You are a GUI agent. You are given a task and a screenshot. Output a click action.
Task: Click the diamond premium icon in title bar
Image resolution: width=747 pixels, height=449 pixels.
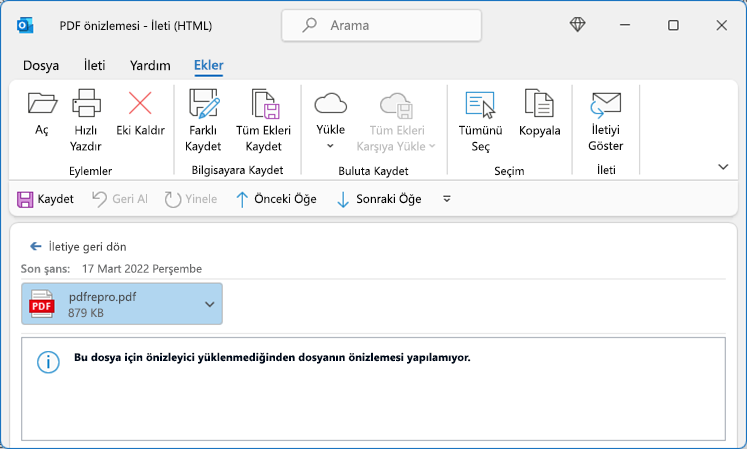click(x=577, y=24)
